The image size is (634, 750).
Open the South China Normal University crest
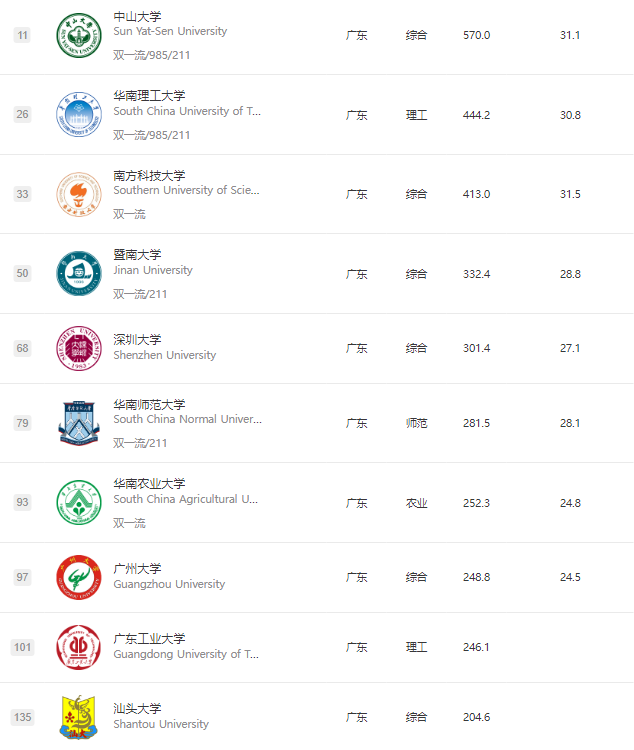(79, 423)
